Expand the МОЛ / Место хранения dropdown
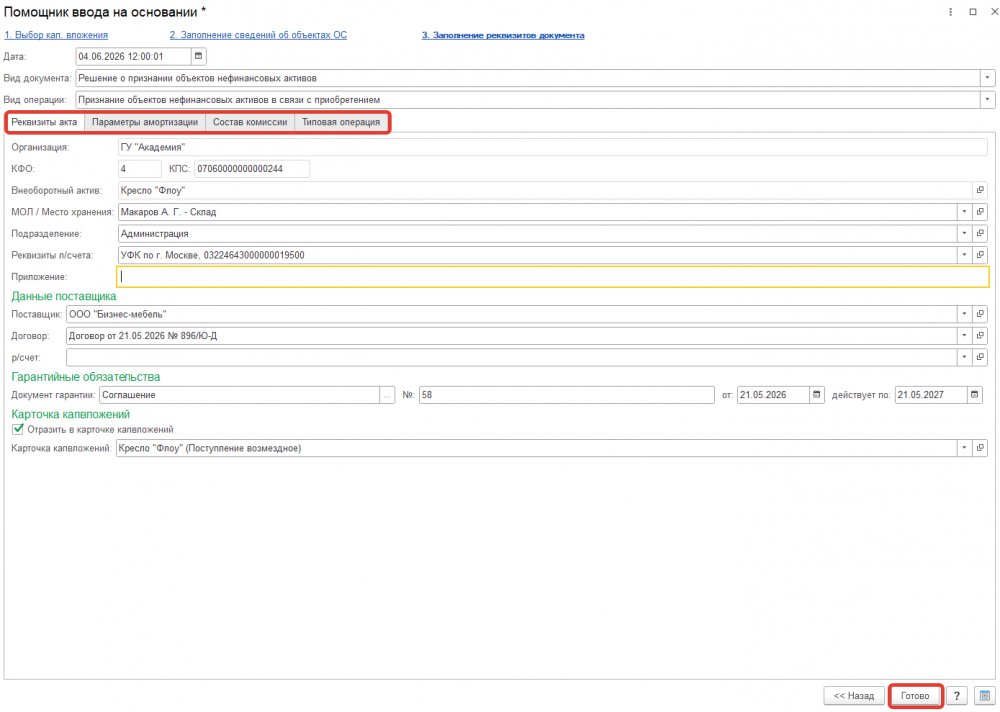The image size is (1000, 712). click(x=964, y=212)
